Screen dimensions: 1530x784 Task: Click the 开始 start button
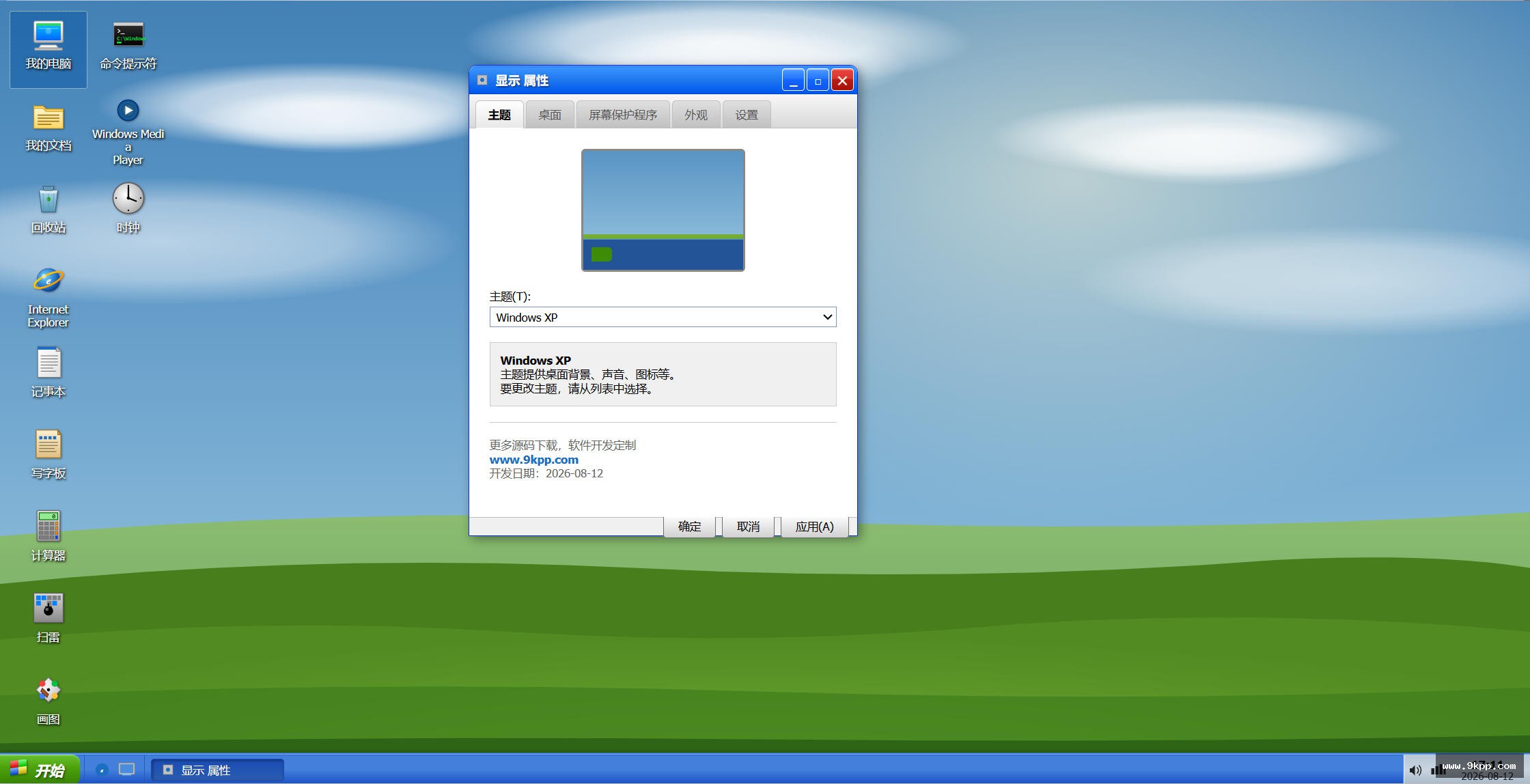40,770
